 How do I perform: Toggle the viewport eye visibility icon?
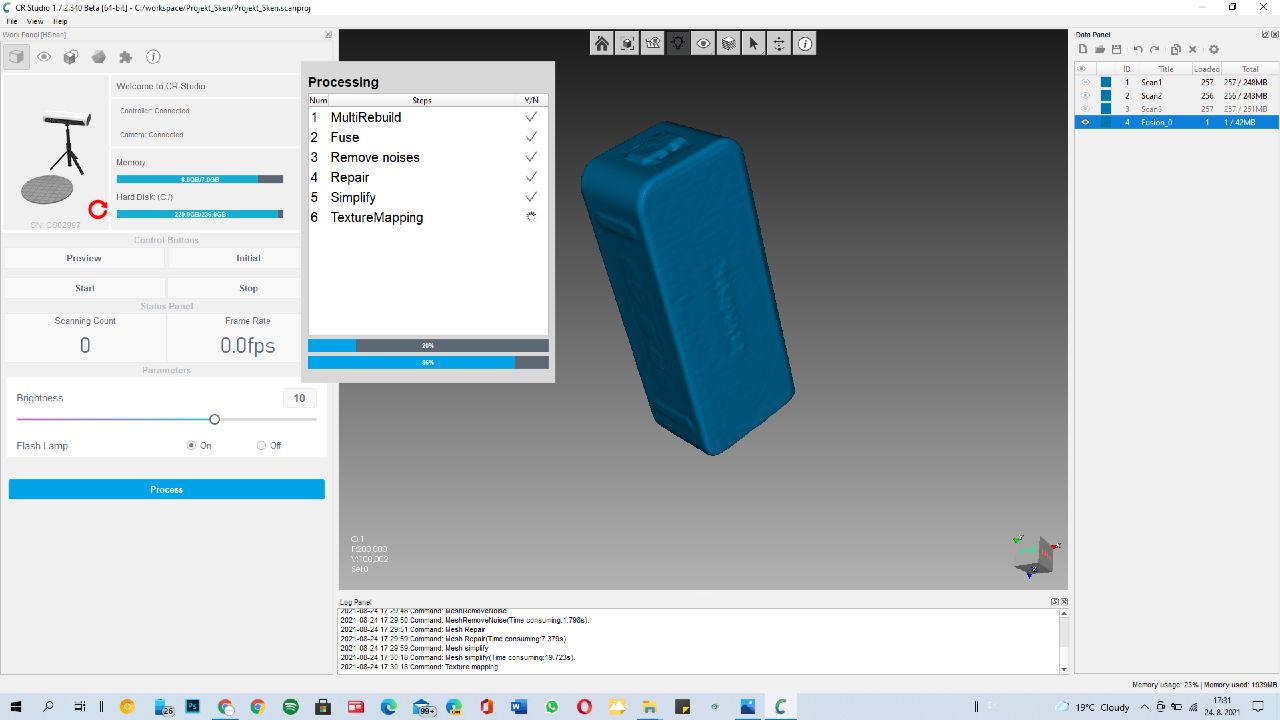click(704, 43)
